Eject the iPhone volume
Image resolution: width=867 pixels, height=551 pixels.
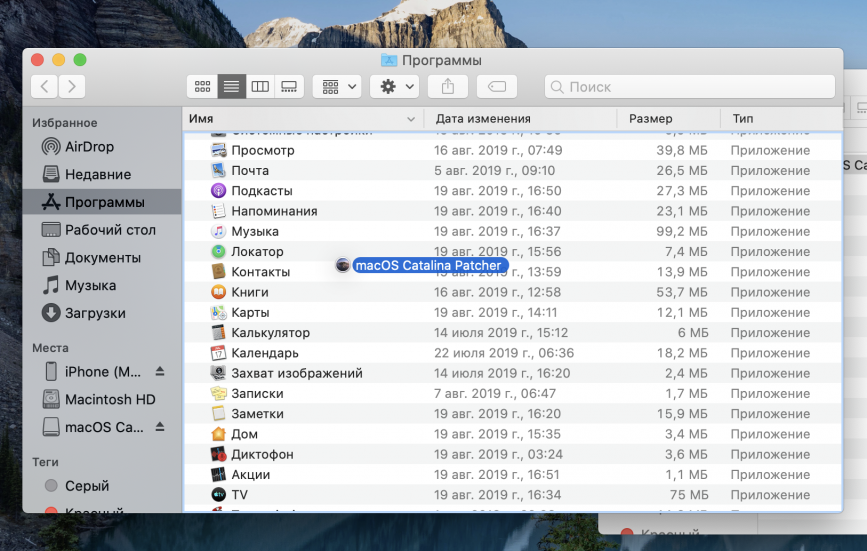click(x=160, y=372)
